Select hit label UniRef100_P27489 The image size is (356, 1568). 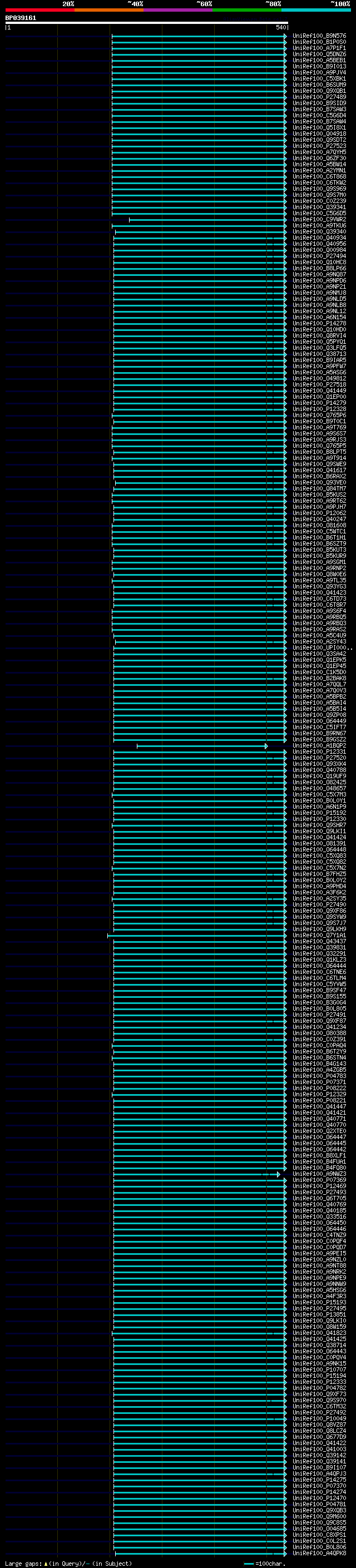[319, 97]
